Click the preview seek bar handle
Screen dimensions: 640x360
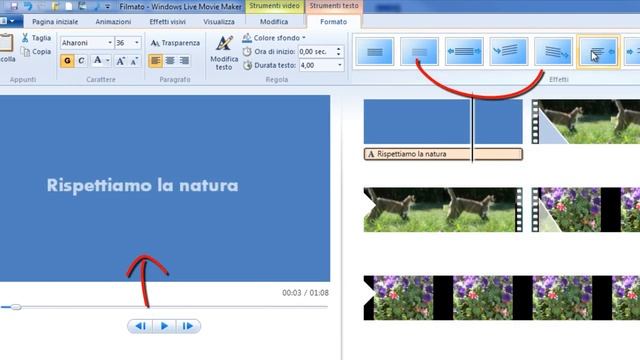tap(16, 307)
